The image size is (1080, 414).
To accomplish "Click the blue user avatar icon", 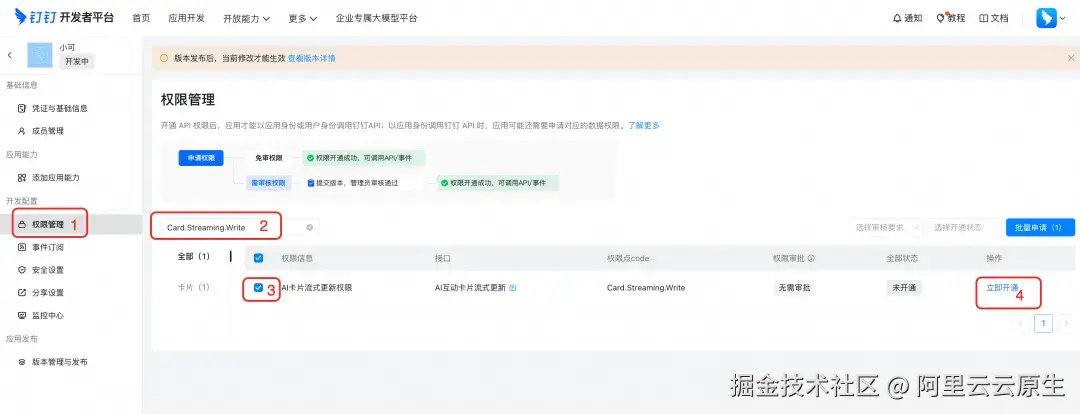I will [x=1046, y=18].
